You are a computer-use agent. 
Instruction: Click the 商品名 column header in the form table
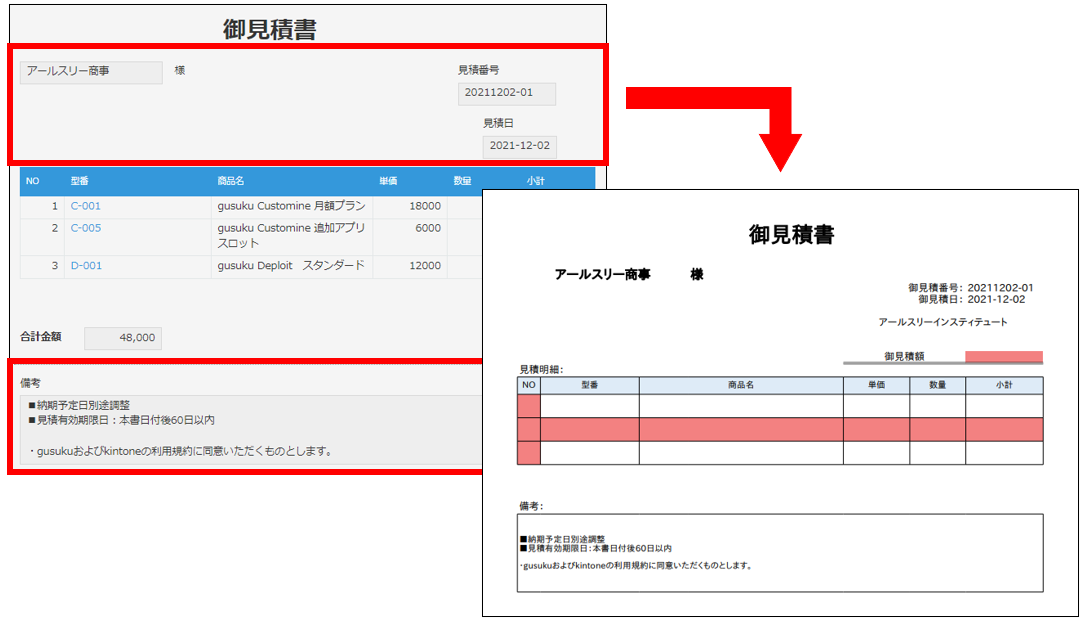[230, 181]
